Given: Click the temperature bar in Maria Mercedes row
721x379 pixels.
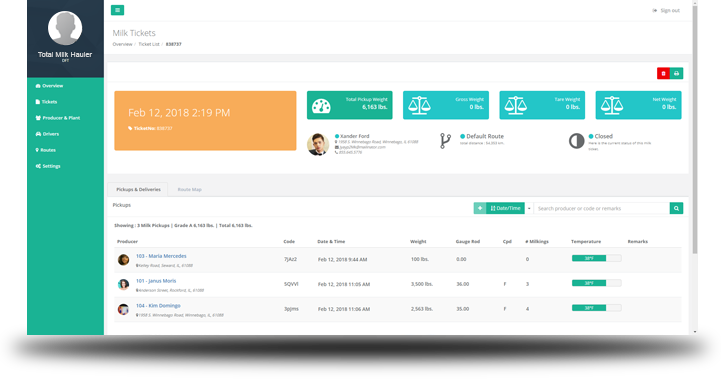Looking at the screenshot, I should pyautogui.click(x=596, y=258).
